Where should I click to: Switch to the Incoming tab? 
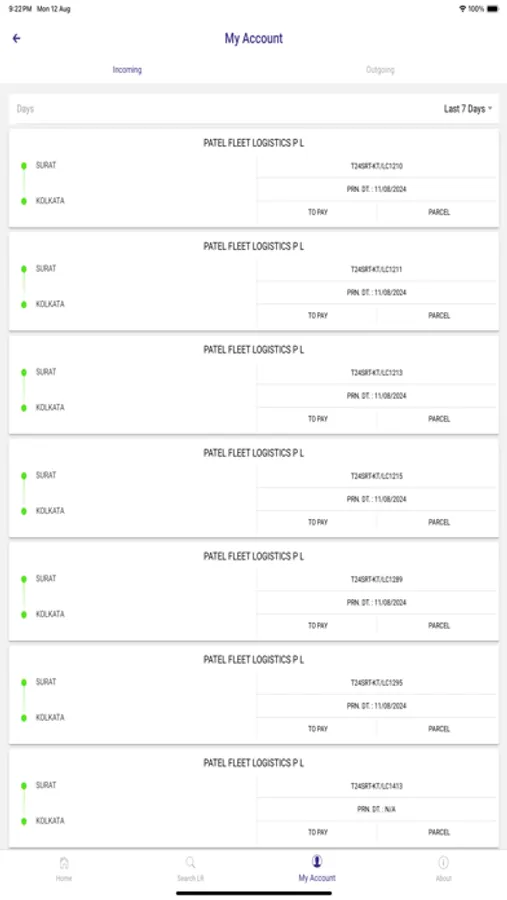127,70
